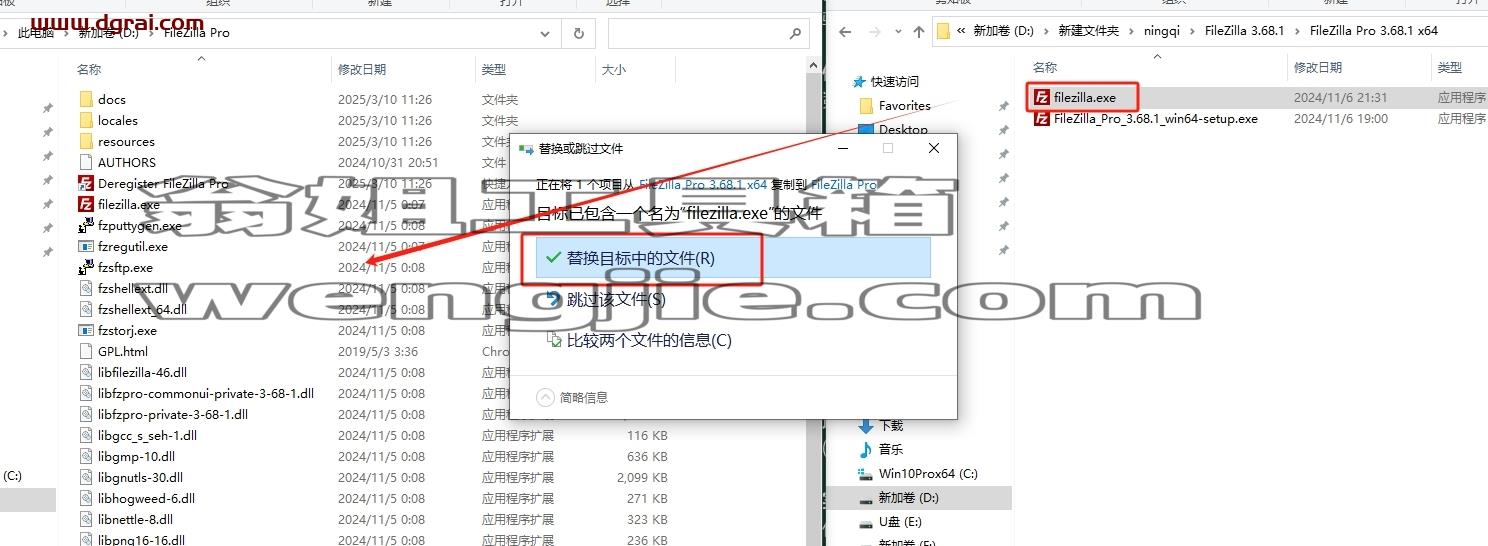The width and height of the screenshot is (1488, 546).
Task: Select the resources folder icon in left window
Action: pos(86,141)
